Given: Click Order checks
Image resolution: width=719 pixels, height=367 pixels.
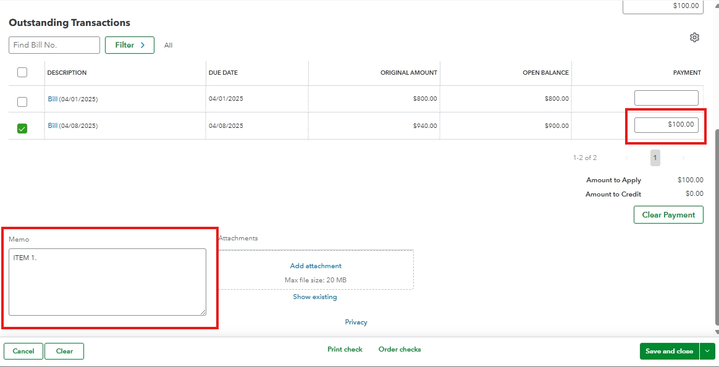Looking at the screenshot, I should [399, 350].
